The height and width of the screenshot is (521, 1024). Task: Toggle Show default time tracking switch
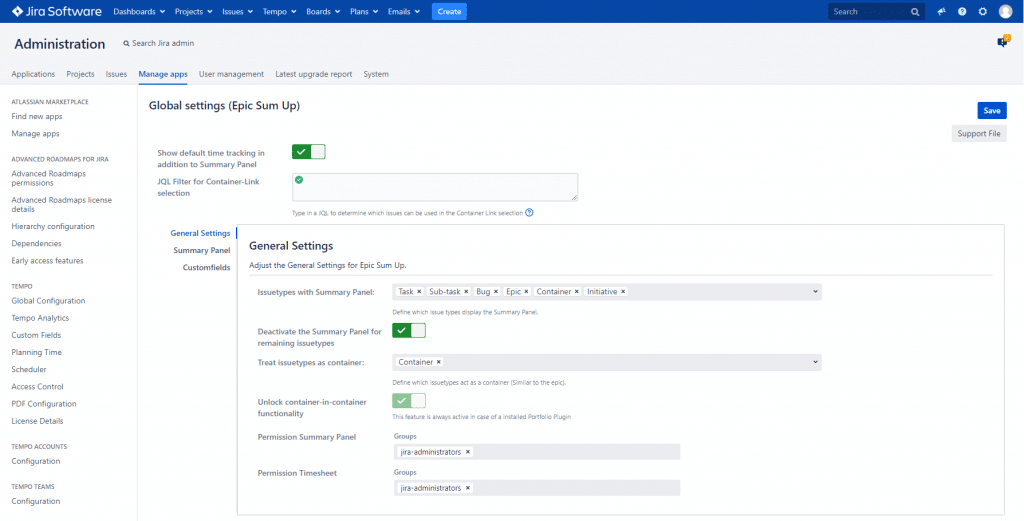coord(309,152)
